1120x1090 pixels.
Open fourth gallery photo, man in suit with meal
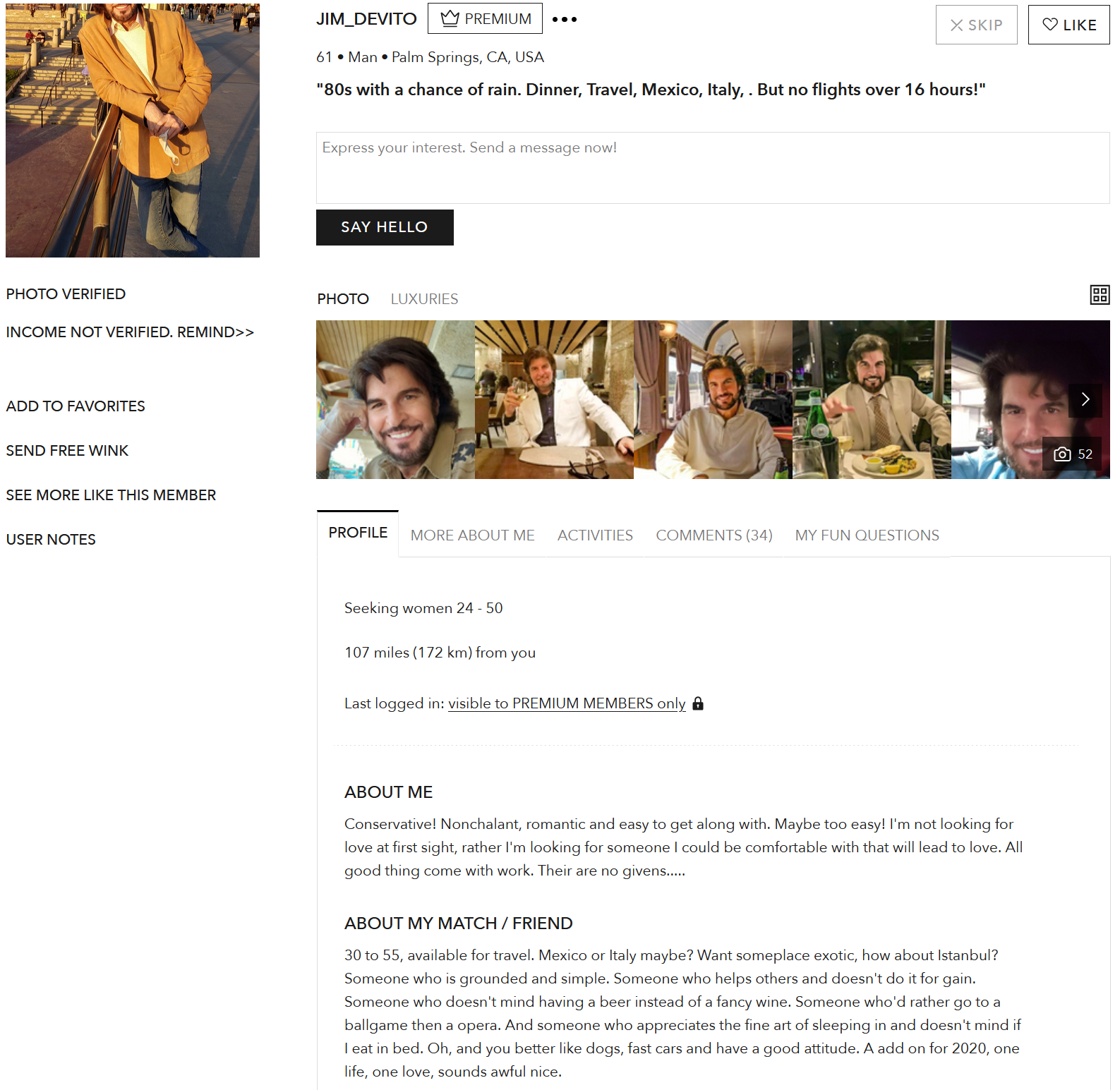872,399
